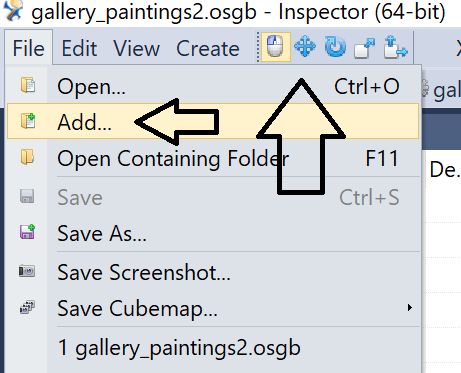Close the File menu via File
This screenshot has width=461, height=373.
[x=29, y=48]
